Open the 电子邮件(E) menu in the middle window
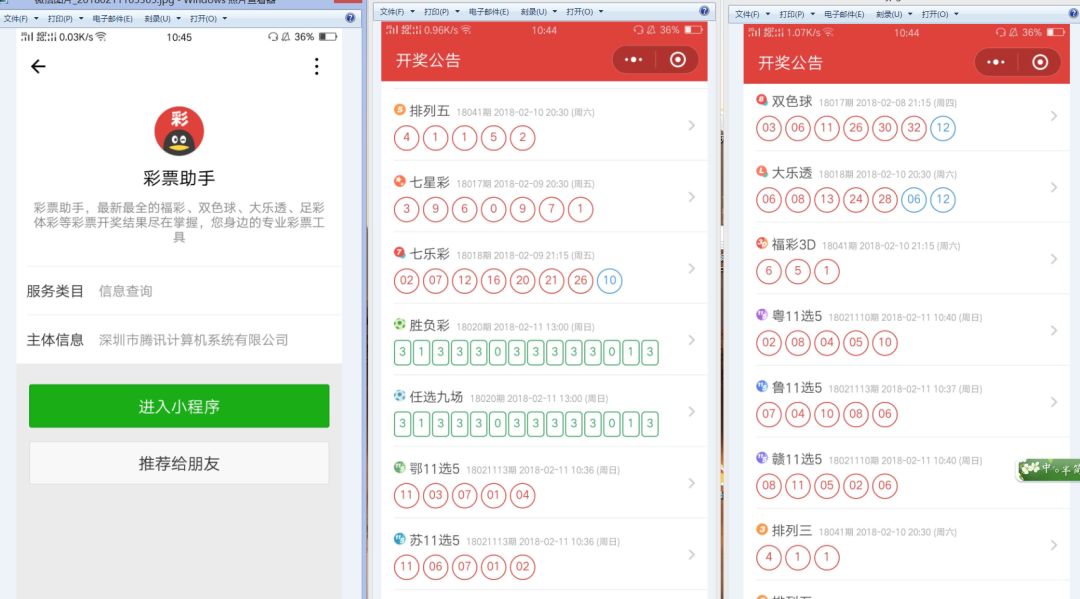The width and height of the screenshot is (1080, 599). (488, 12)
